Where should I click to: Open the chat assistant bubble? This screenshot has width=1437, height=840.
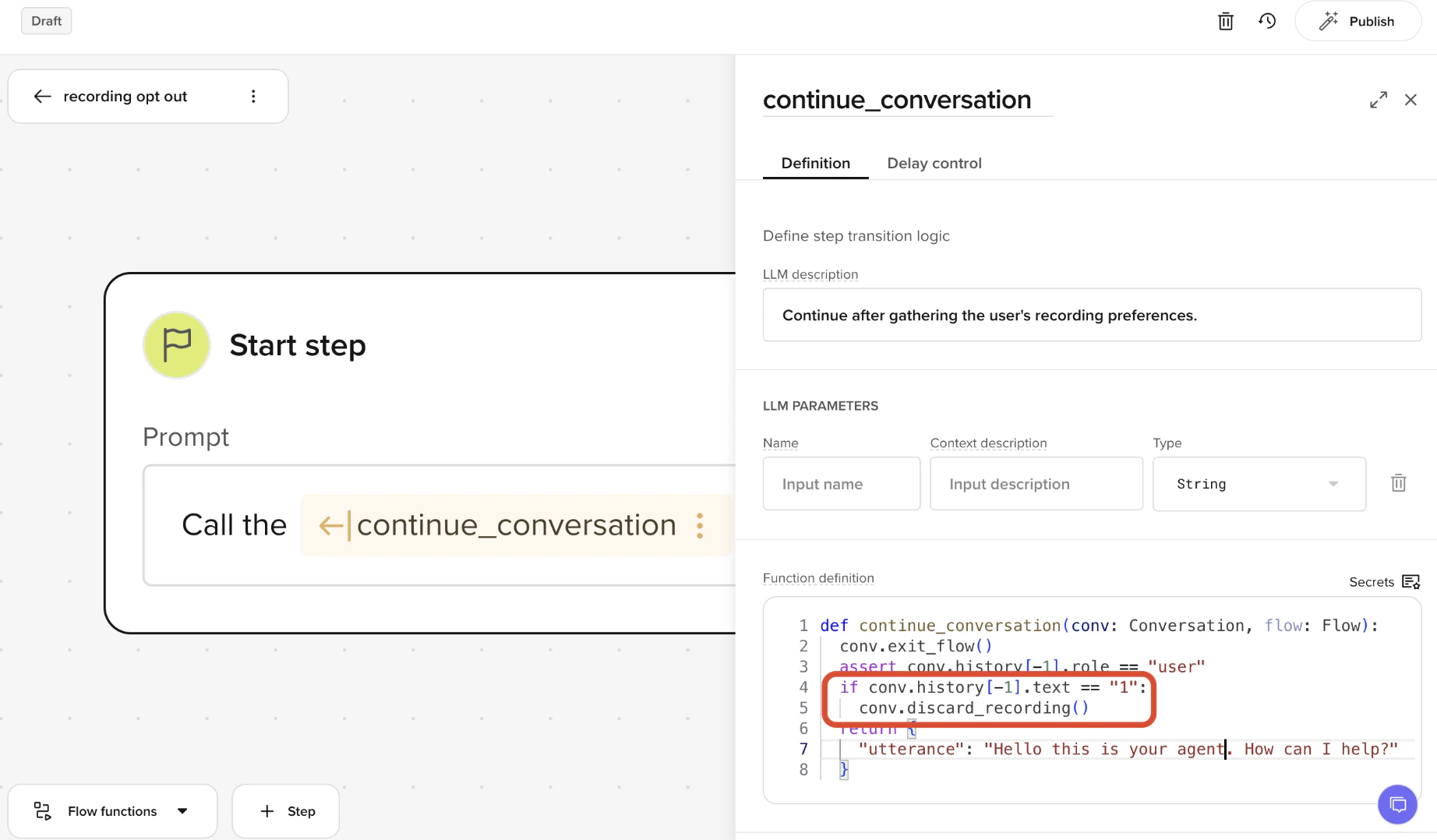1397,804
